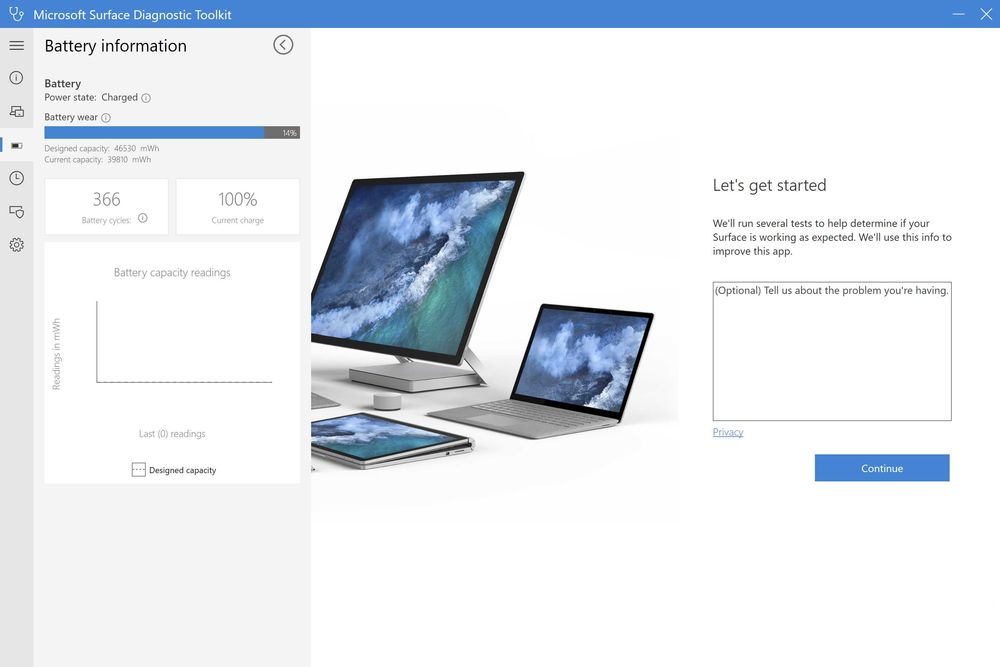Open the hamburger navigation menu

click(17, 45)
